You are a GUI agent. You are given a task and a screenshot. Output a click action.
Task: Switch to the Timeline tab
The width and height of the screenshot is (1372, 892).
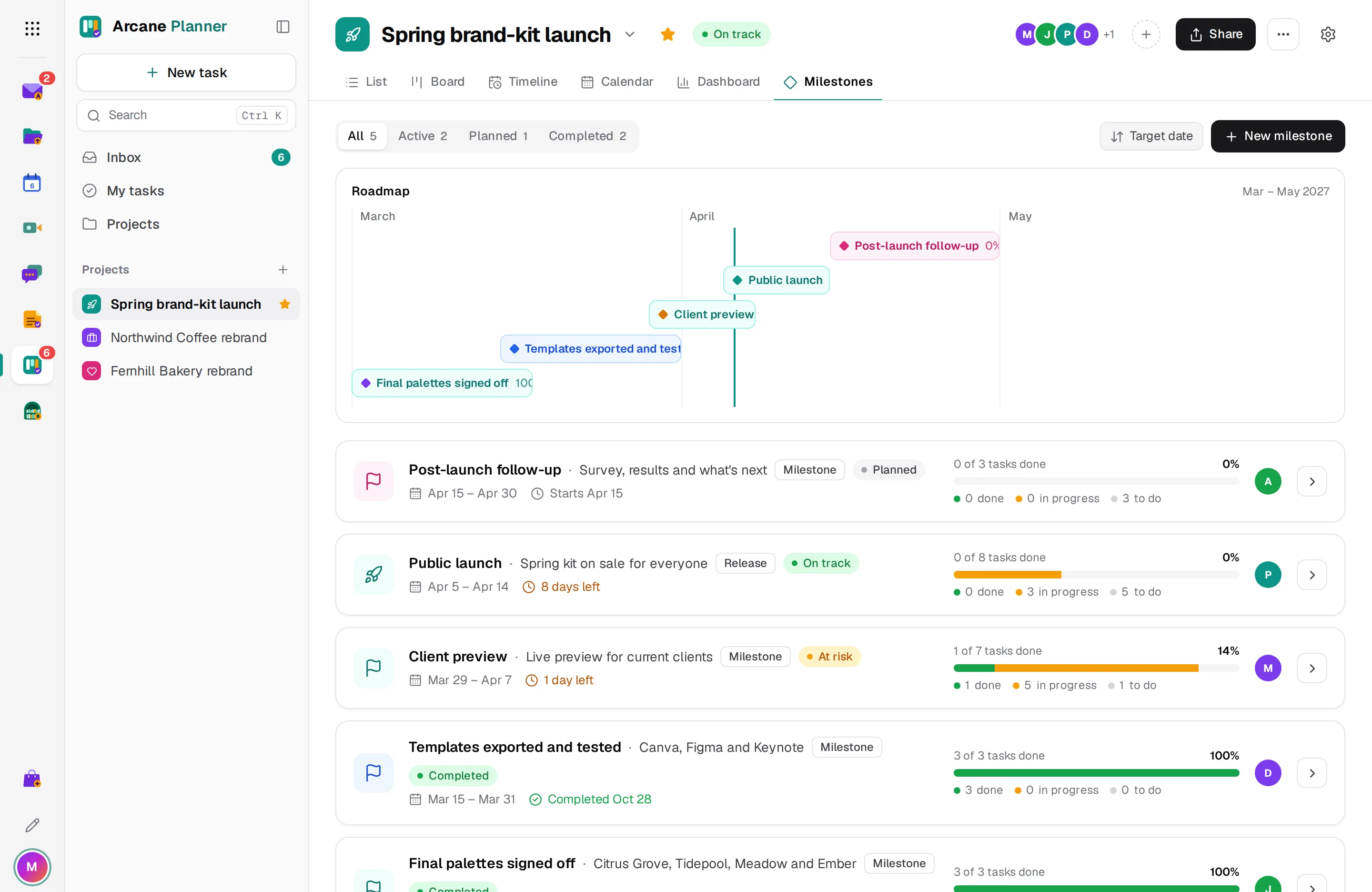[523, 82]
